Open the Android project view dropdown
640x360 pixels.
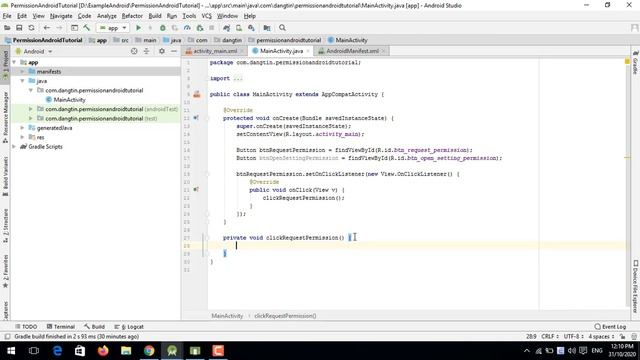(34, 51)
